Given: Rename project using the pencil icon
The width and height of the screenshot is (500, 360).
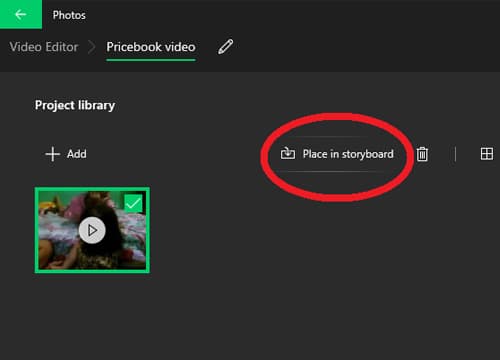Looking at the screenshot, I should click(x=226, y=47).
